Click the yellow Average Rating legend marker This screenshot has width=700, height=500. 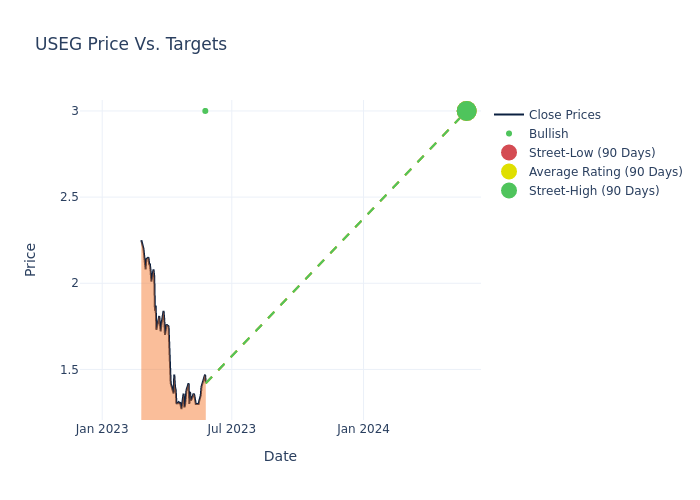tap(508, 172)
